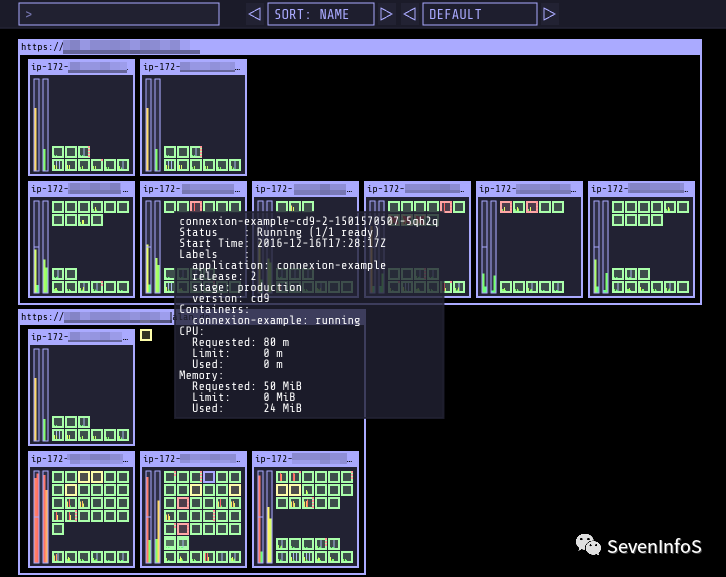Click the upper cluster's https:// title bar
The image size is (726, 577).
pos(360,47)
